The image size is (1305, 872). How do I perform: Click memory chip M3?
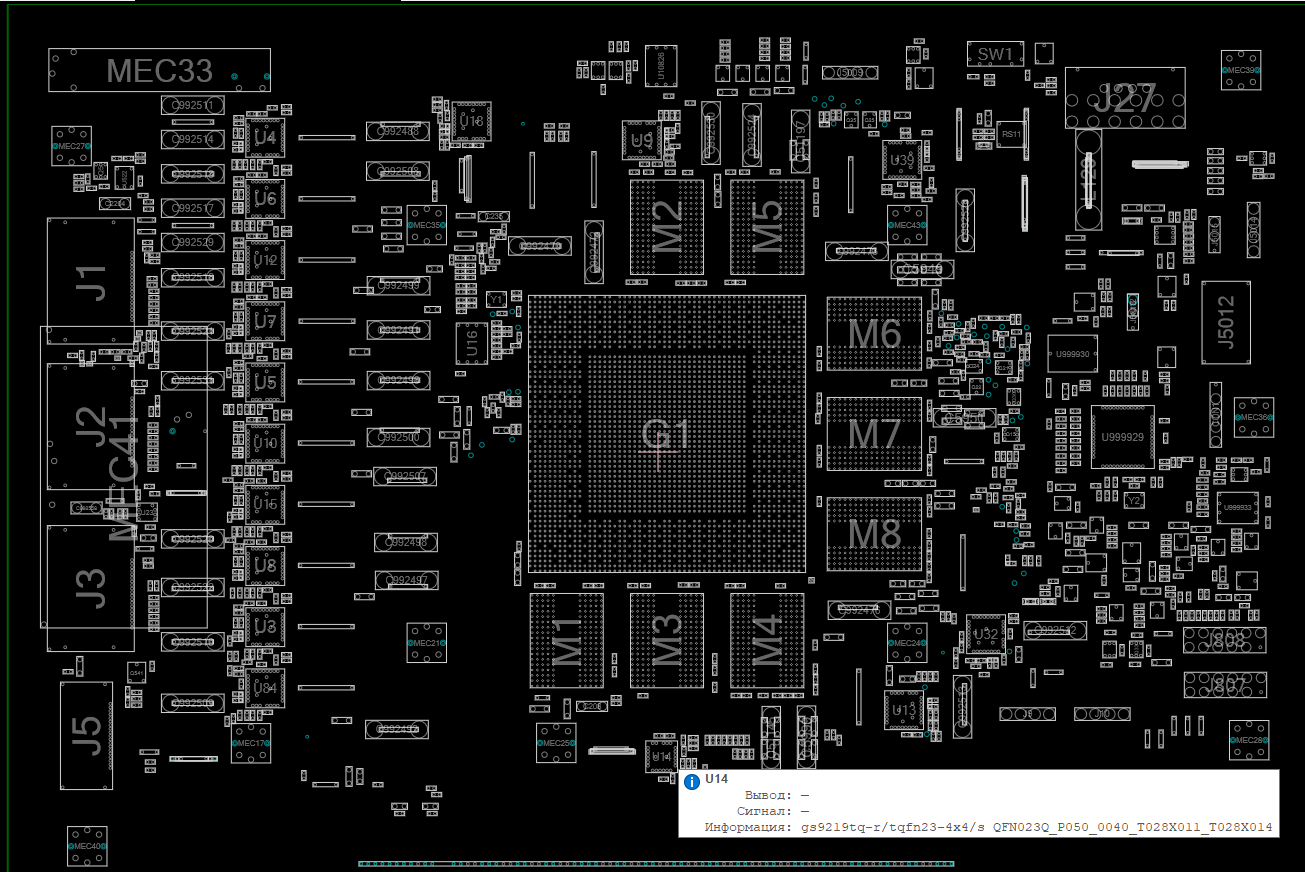[x=666, y=640]
